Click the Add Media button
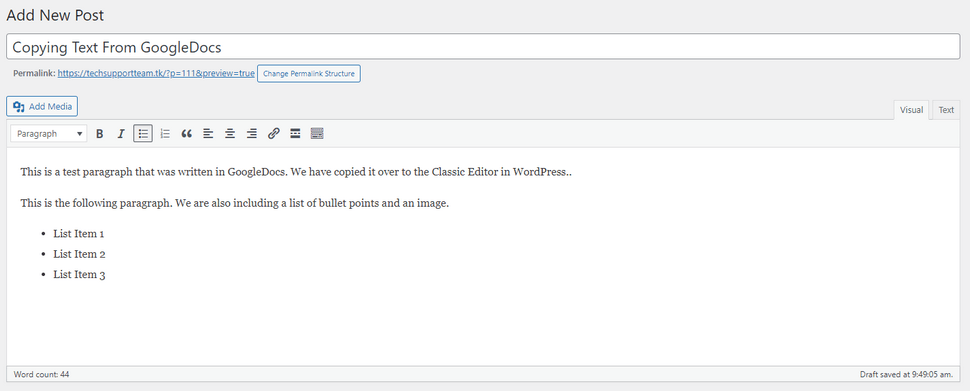 point(42,106)
